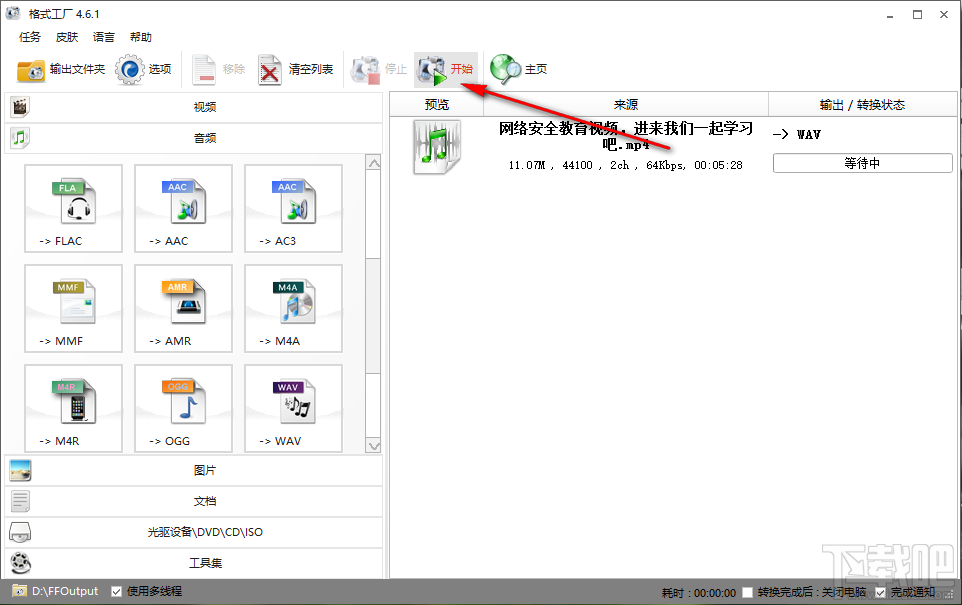Select the -> WAV format icon
Viewport: 962px width, 605px height.
293,409
